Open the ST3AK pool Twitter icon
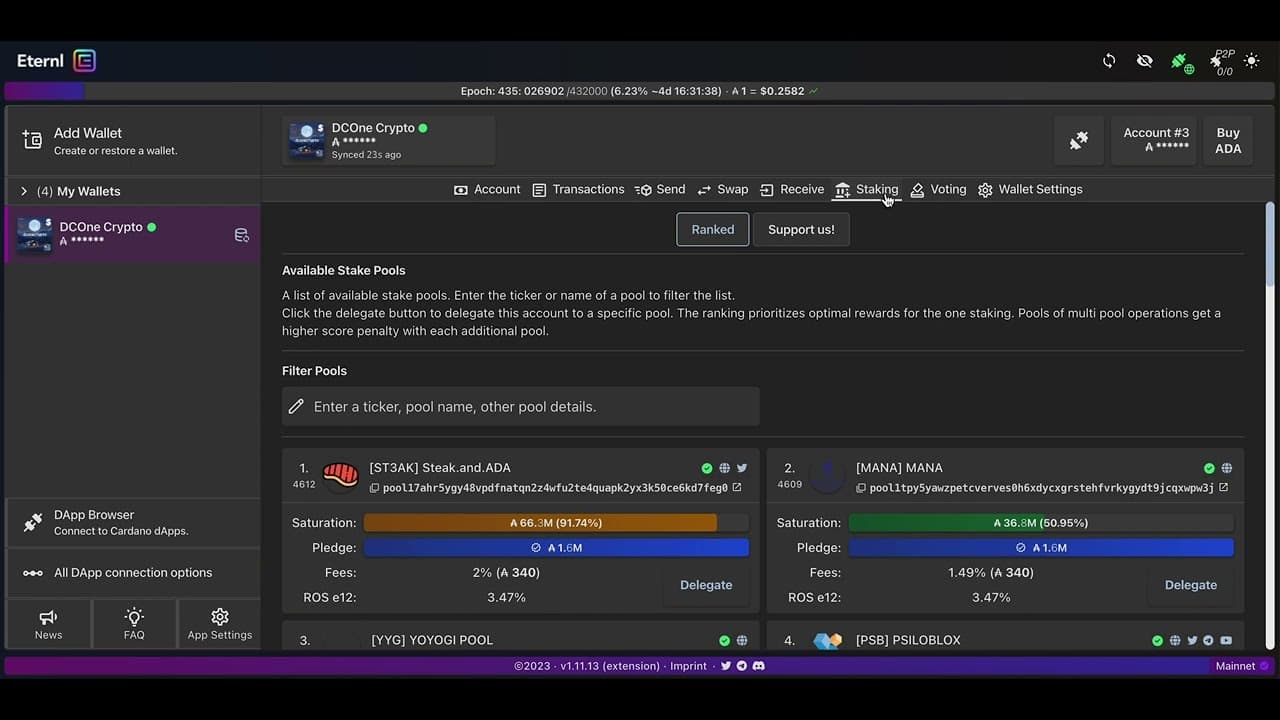Screen dimensions: 1280x720 742,468
